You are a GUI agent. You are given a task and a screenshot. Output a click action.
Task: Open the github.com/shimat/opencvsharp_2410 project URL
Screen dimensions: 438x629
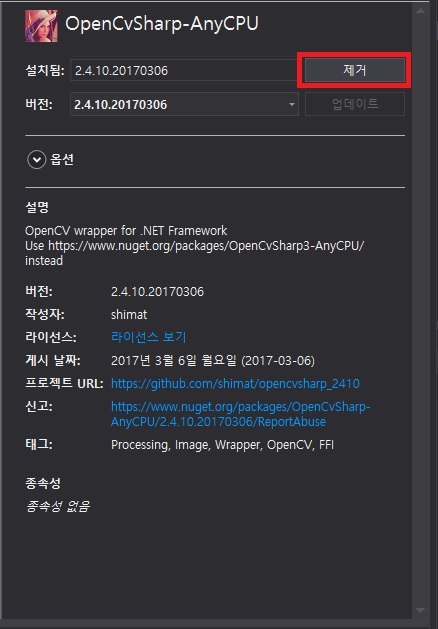pyautogui.click(x=235, y=384)
